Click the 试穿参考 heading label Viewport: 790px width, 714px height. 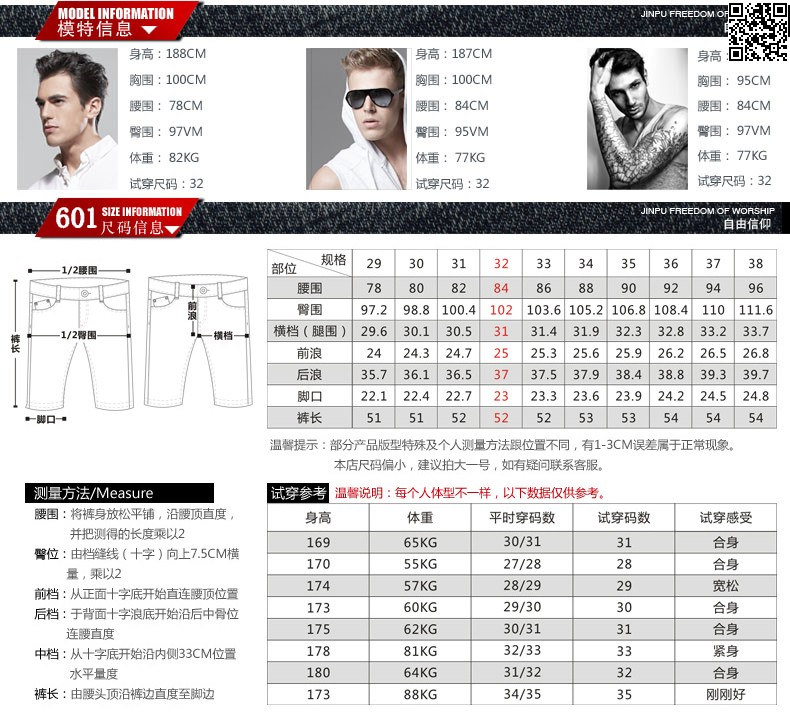pos(298,493)
